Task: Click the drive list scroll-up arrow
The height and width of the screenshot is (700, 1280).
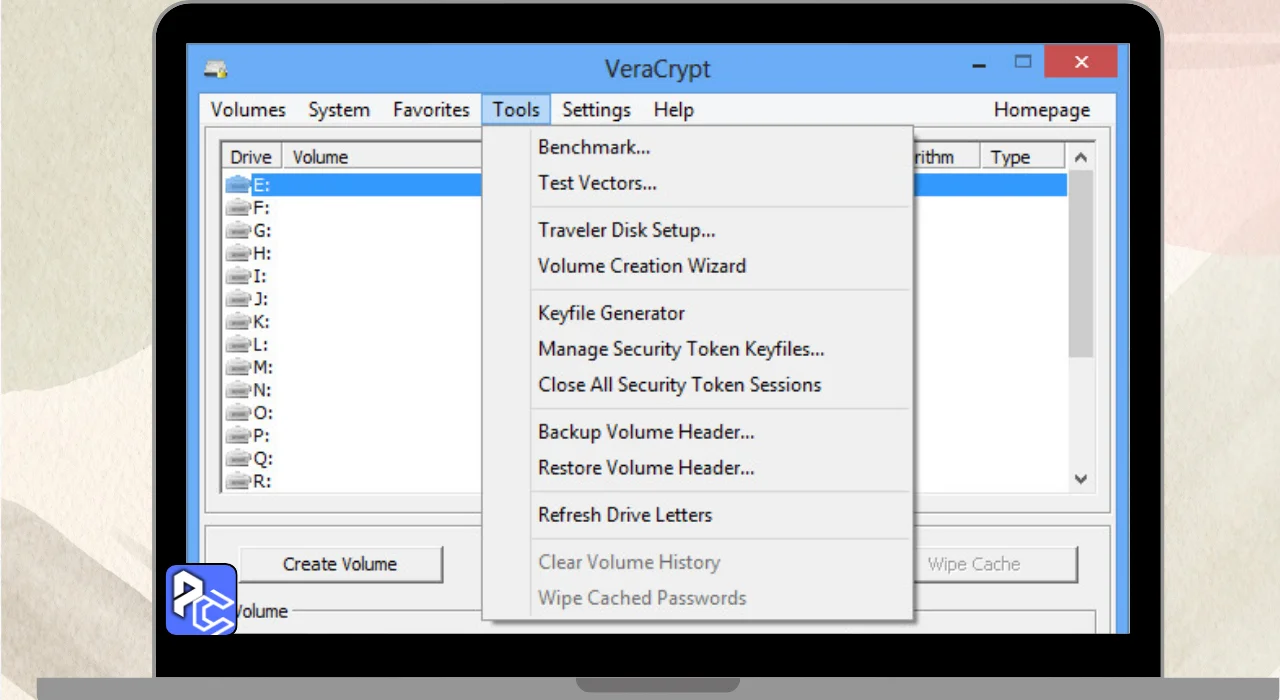Action: pos(1080,157)
